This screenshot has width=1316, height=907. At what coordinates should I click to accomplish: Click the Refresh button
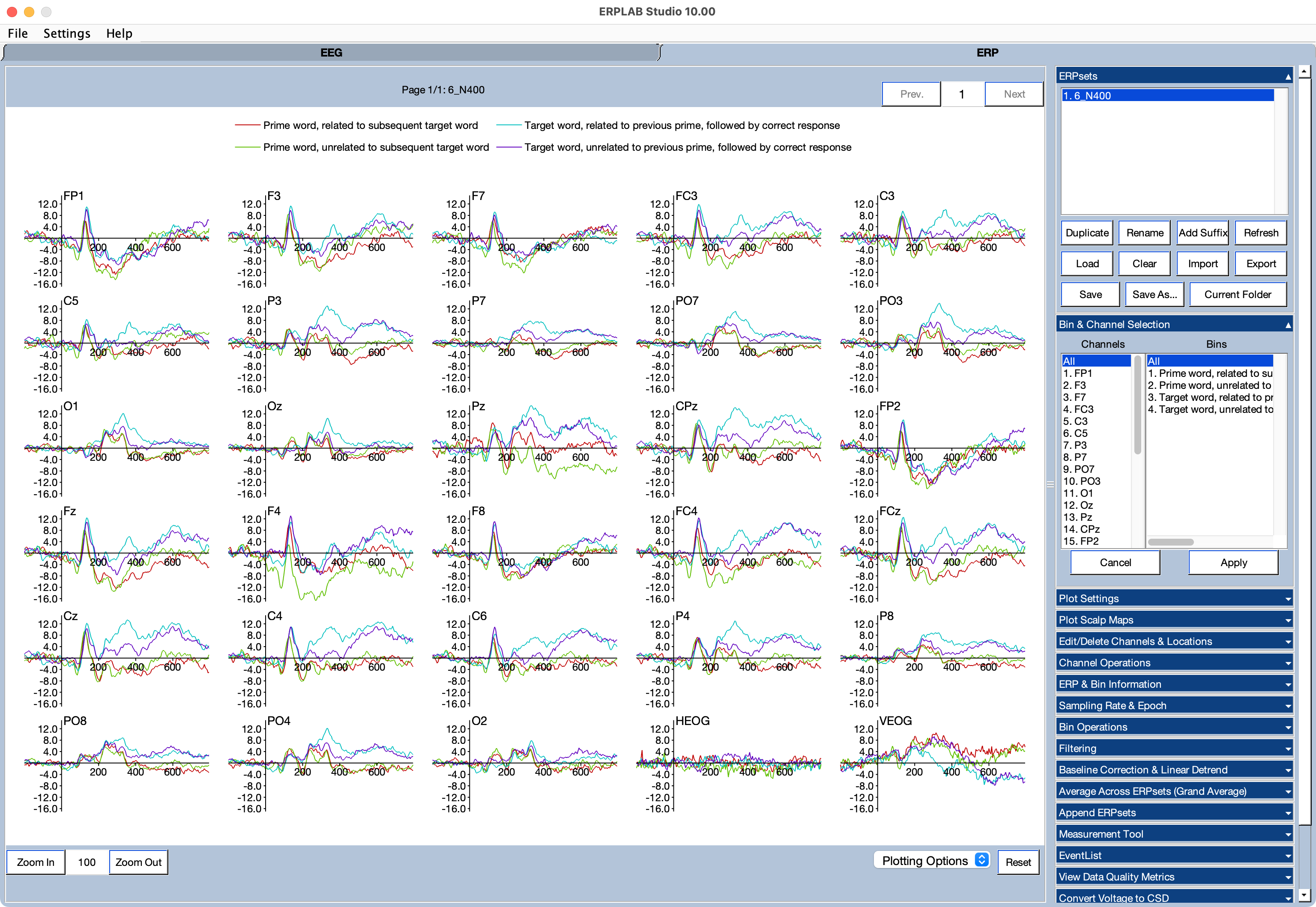(1261, 233)
